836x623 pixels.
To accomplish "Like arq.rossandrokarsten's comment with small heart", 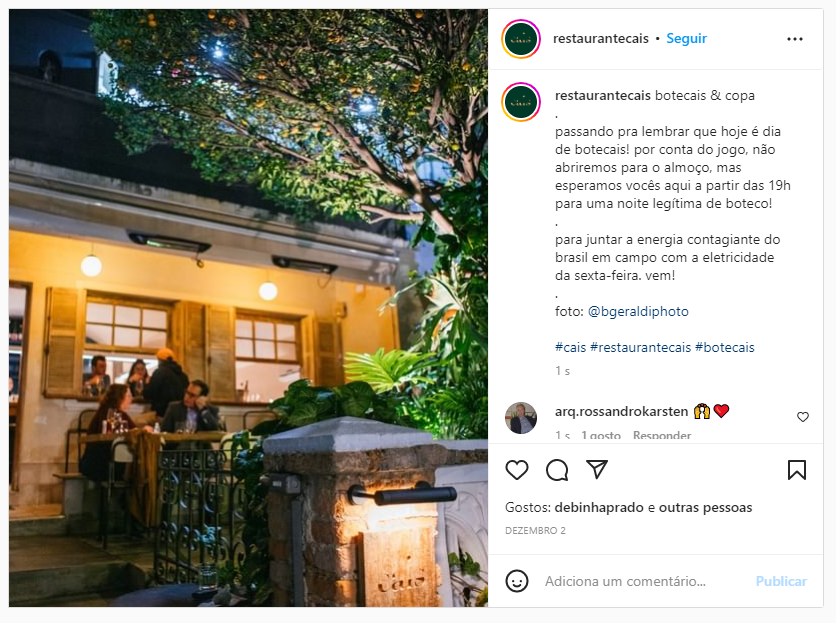I will point(802,417).
